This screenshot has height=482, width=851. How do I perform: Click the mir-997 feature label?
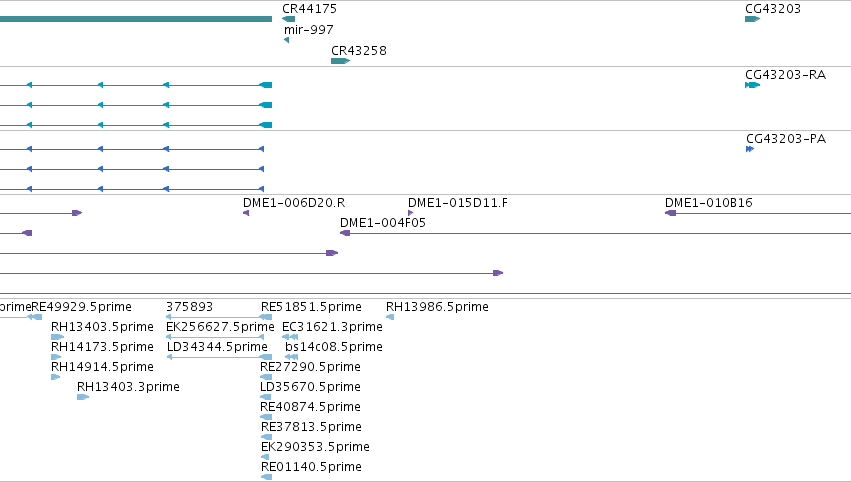[x=308, y=29]
